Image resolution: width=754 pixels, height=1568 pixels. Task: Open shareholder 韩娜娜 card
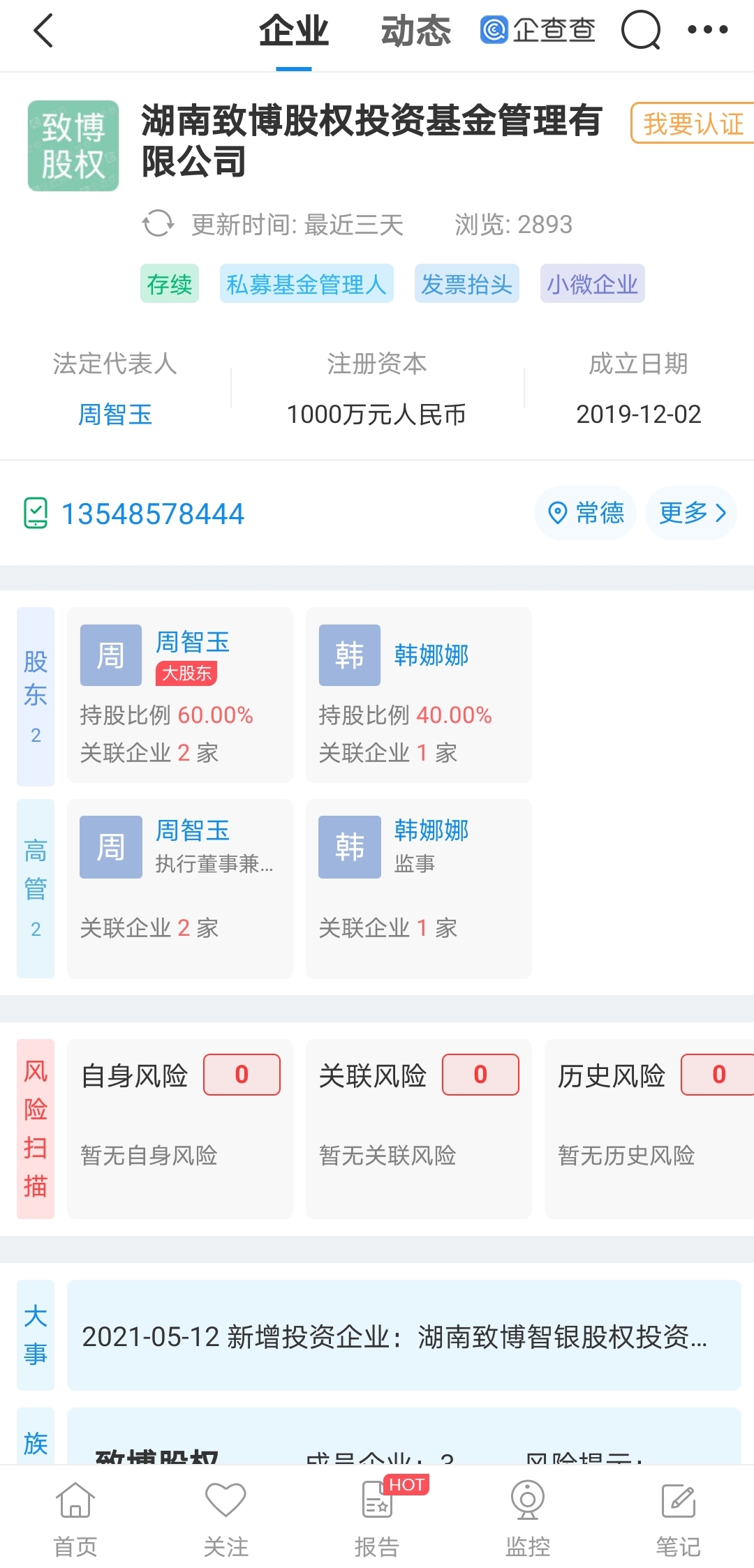pos(418,694)
